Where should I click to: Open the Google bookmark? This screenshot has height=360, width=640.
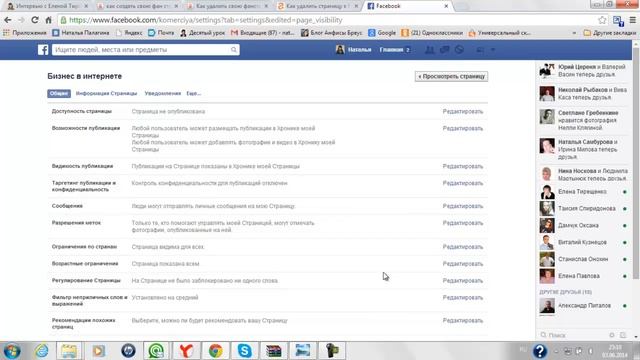coord(382,33)
